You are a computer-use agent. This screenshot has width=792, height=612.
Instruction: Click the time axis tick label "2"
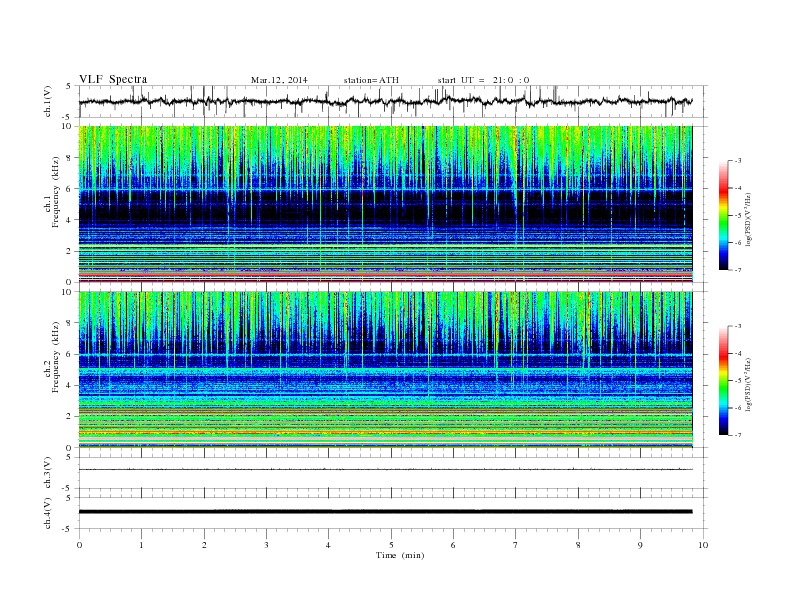pos(204,545)
